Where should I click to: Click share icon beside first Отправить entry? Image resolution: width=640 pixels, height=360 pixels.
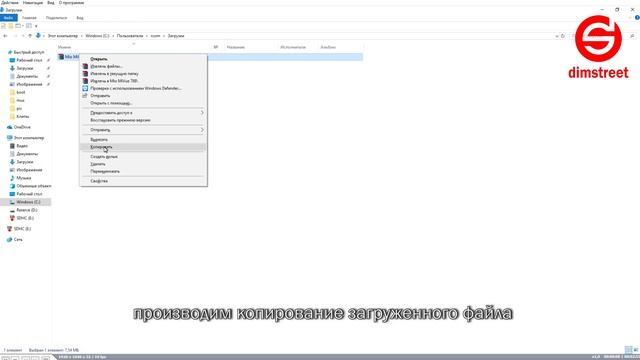pyautogui.click(x=85, y=96)
